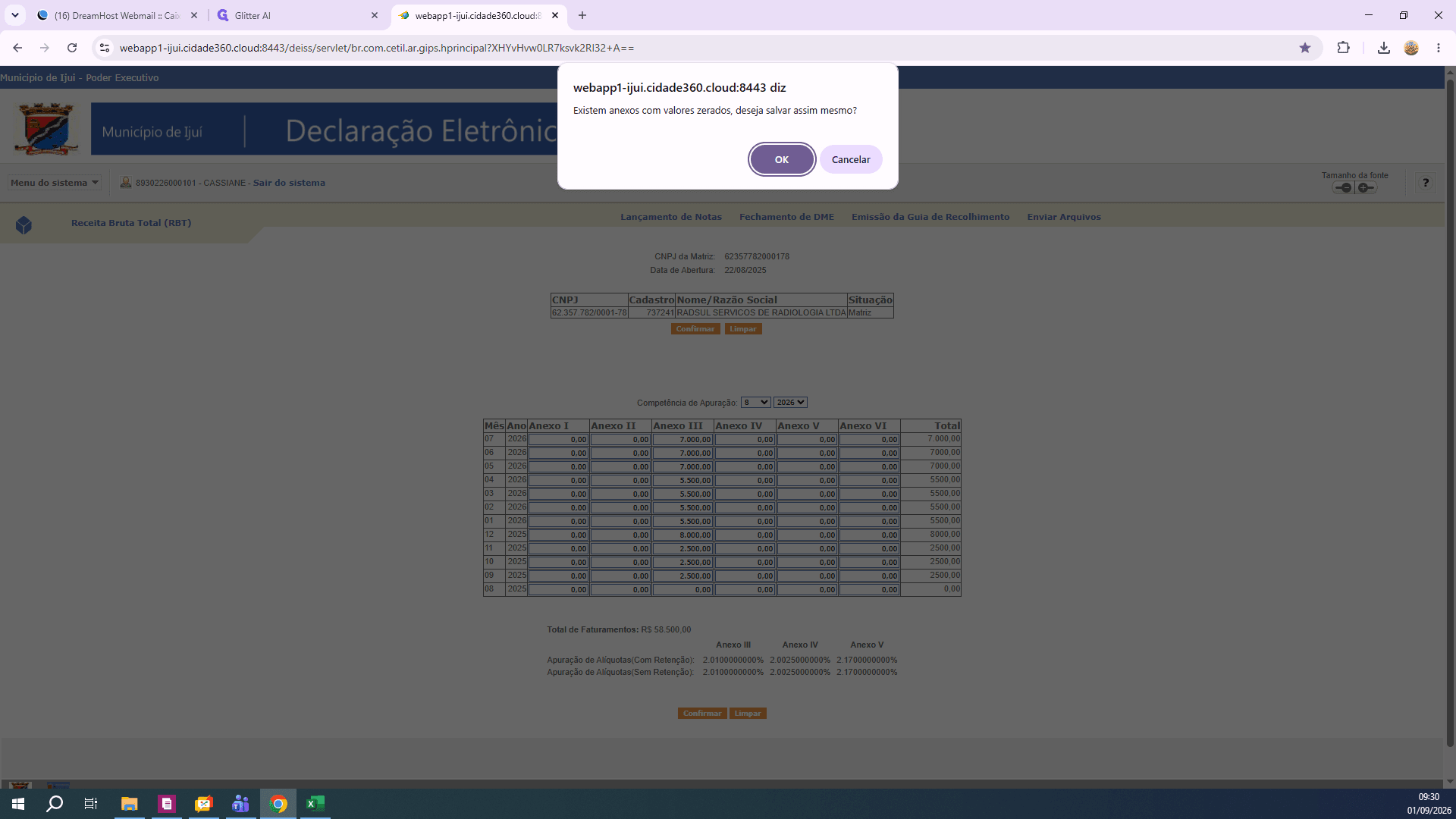The height and width of the screenshot is (819, 1456).
Task: Edit Anexo III field for month 07
Action: pos(682,439)
